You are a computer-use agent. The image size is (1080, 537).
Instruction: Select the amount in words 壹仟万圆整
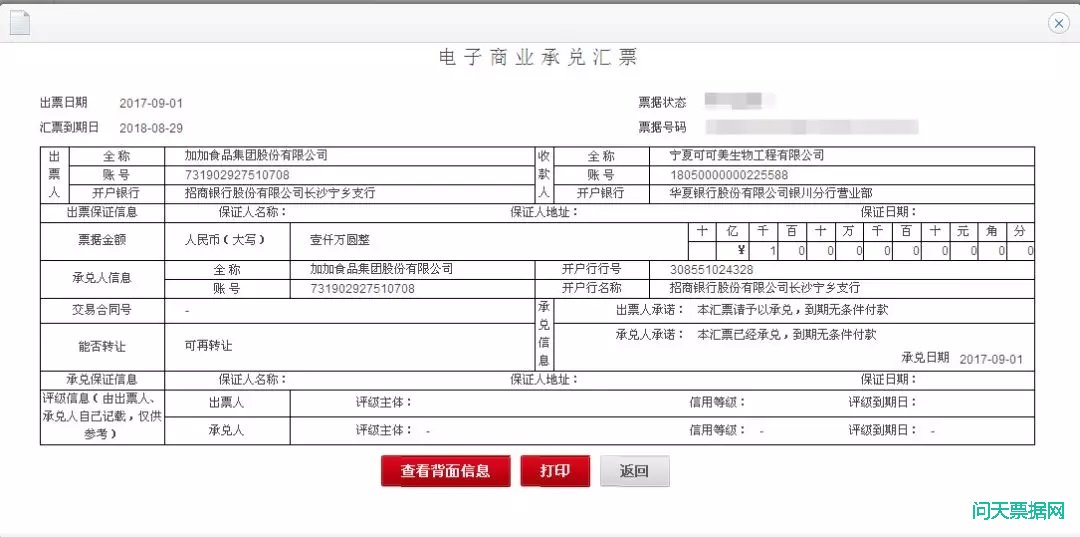[340, 241]
